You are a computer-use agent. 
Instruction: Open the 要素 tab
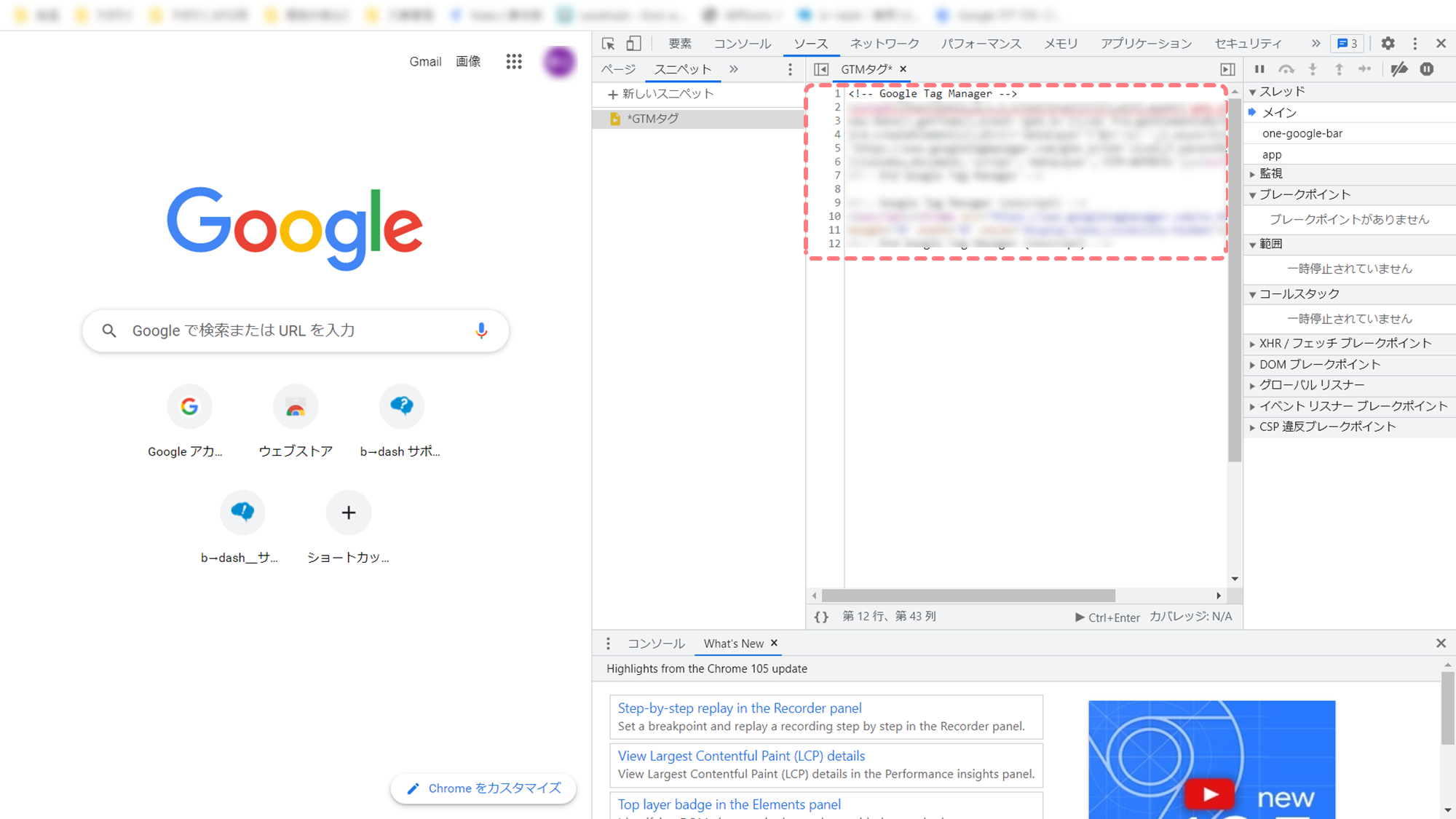(680, 44)
